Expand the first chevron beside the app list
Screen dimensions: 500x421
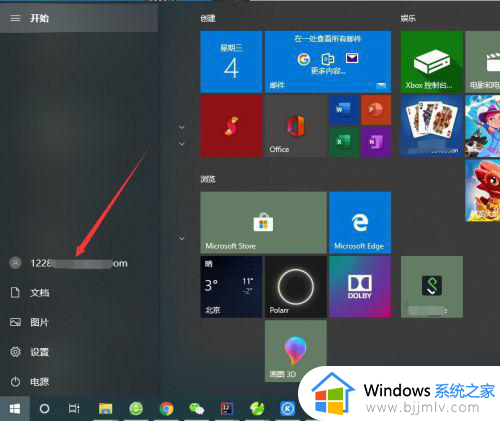point(182,127)
